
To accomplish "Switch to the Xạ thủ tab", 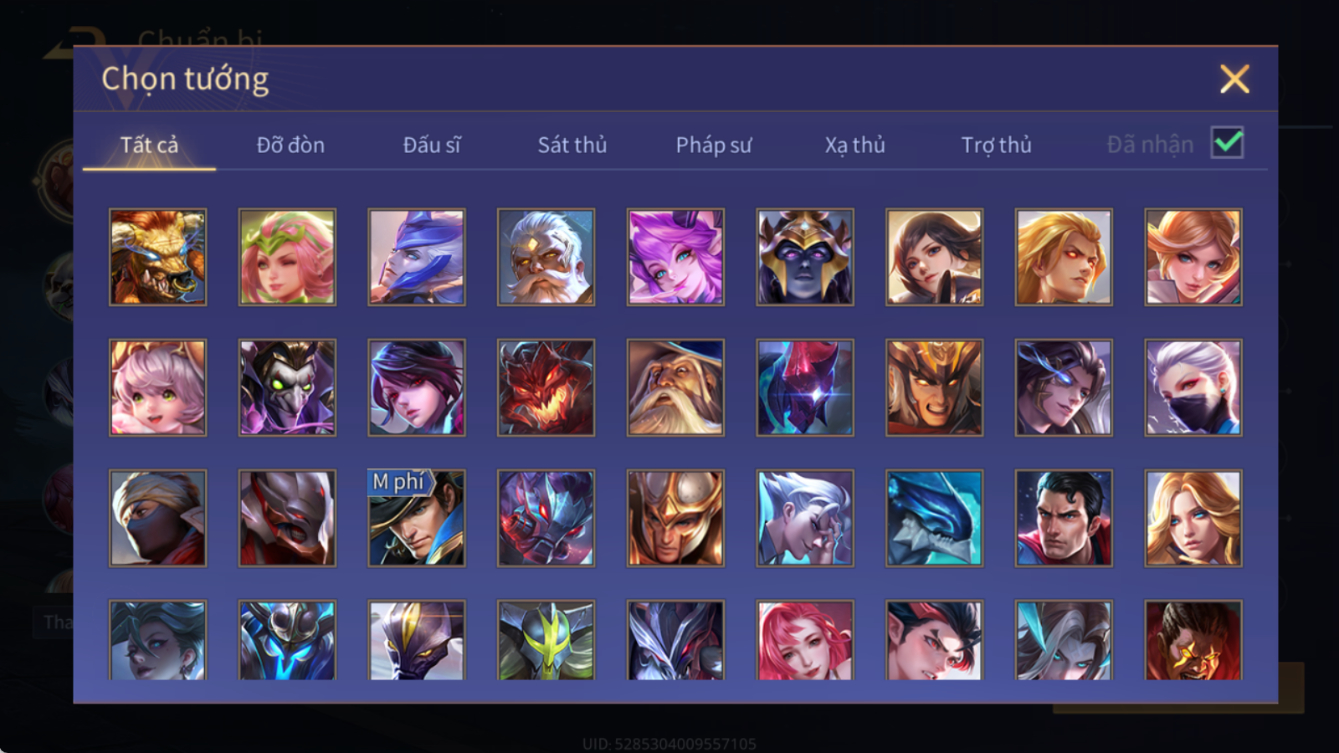I will click(855, 145).
